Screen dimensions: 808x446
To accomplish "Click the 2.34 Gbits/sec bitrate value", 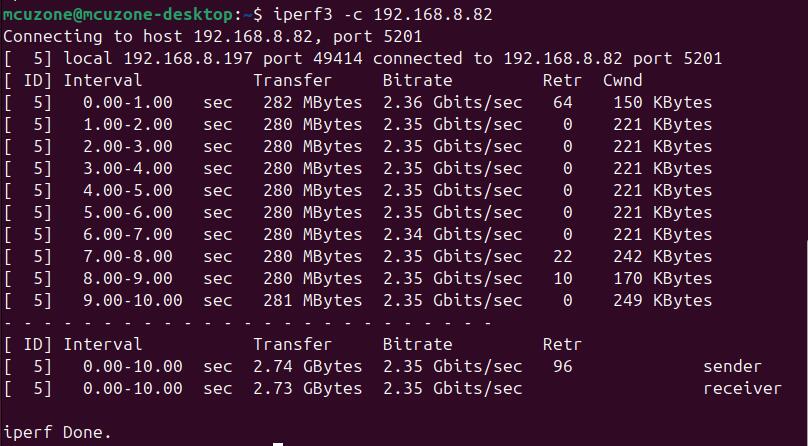I will pos(452,234).
